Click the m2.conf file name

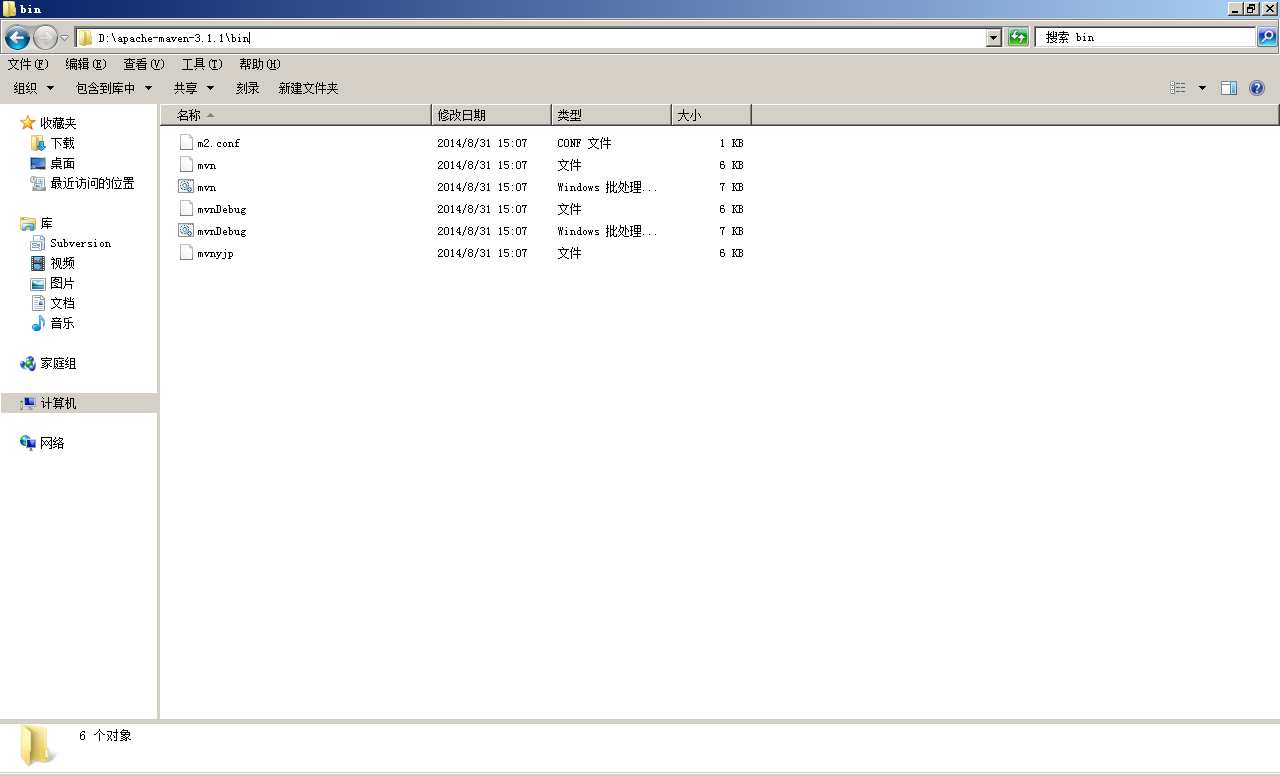[218, 143]
